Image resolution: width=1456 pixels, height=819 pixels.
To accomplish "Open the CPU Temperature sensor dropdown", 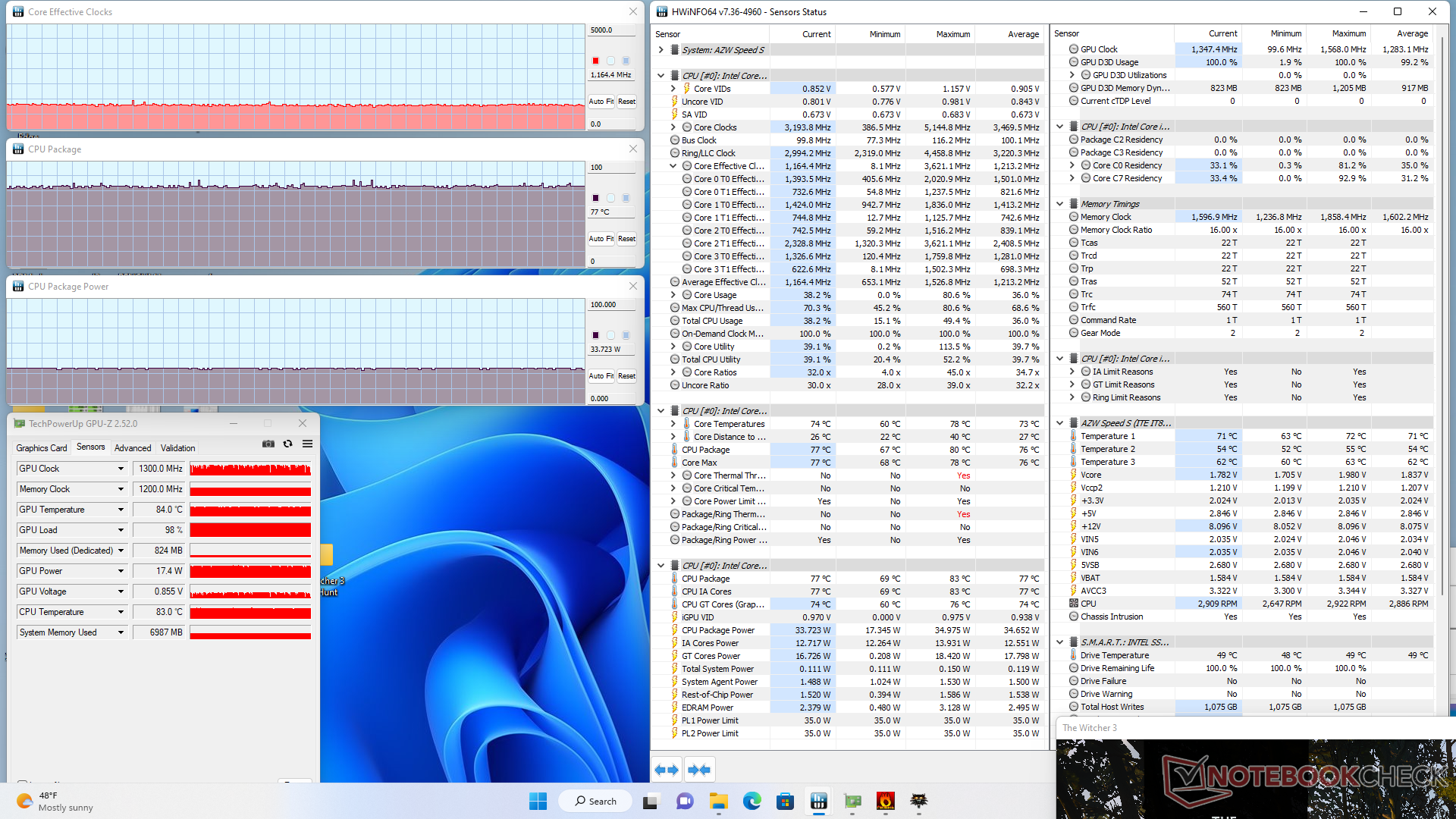I will (x=121, y=612).
